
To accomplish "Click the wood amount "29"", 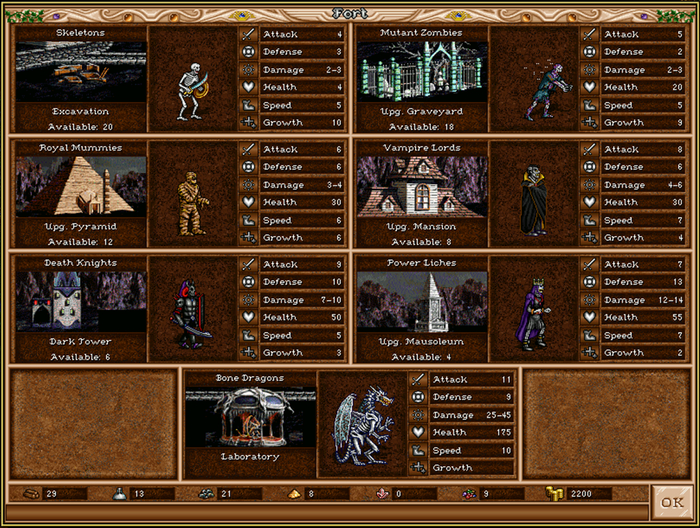I will click(51, 494).
